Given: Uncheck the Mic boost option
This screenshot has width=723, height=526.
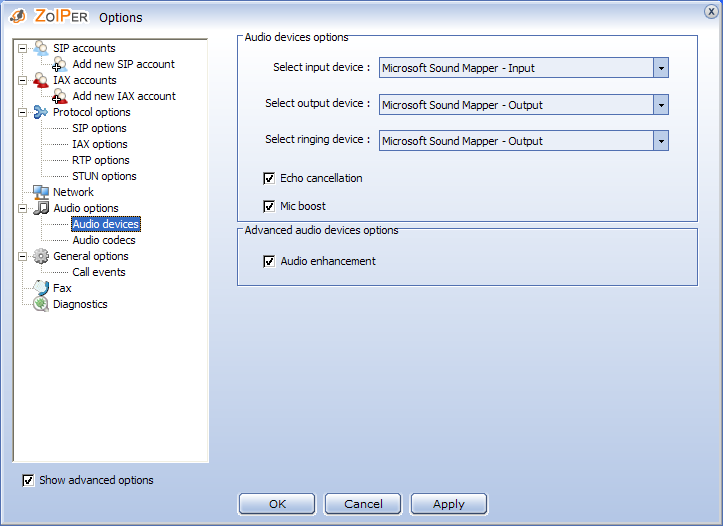Looking at the screenshot, I should (269, 206).
